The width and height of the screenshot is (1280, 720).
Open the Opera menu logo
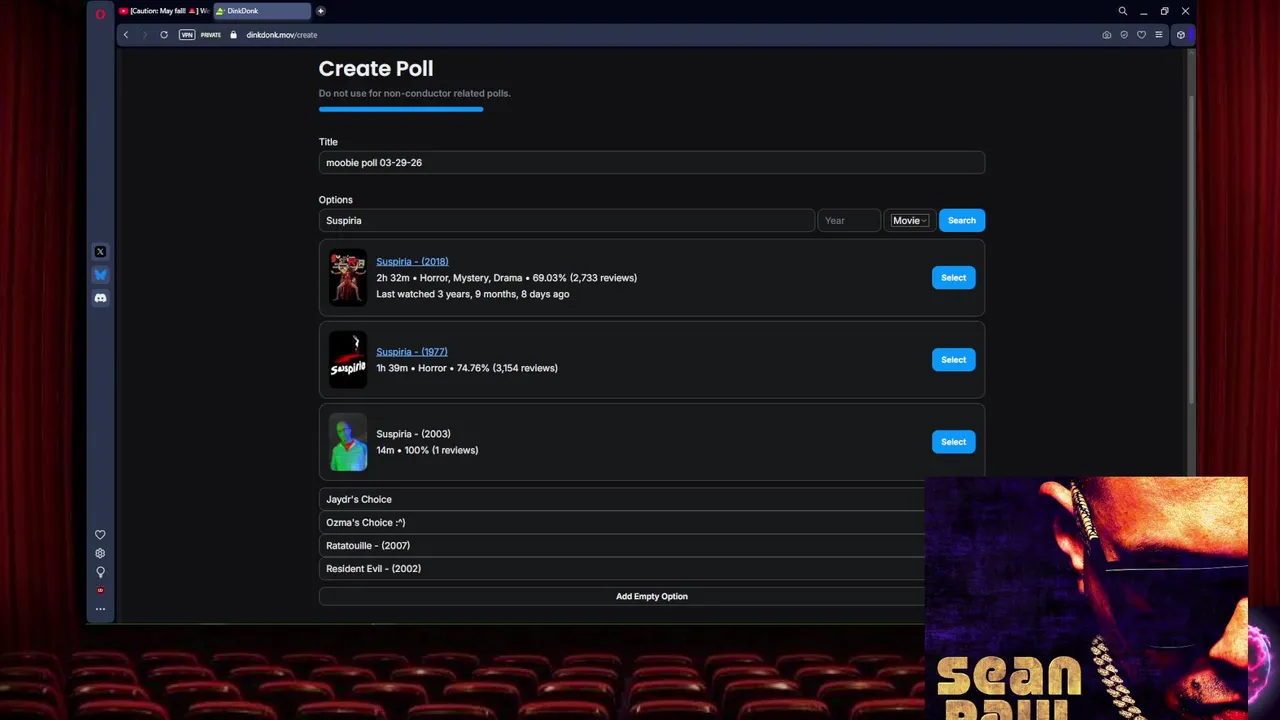click(x=100, y=14)
